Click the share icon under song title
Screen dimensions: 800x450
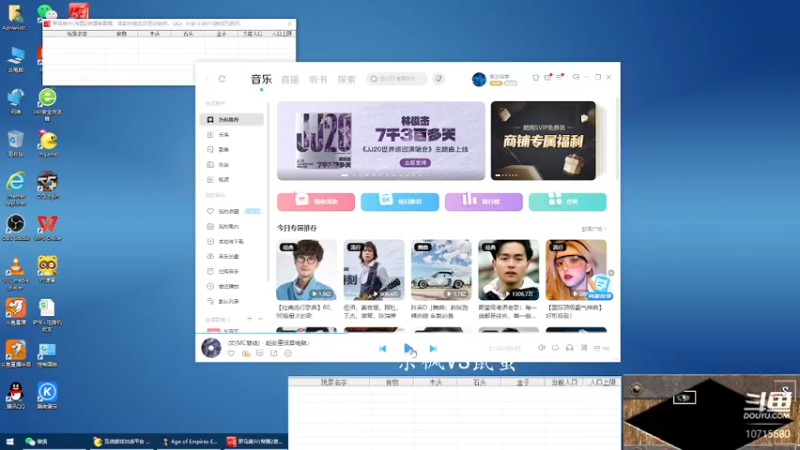273,353
